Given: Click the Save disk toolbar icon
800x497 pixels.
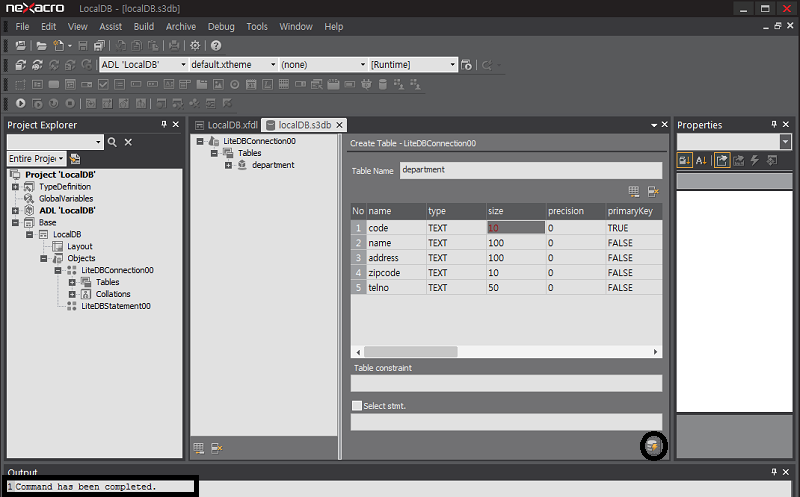Looking at the screenshot, I should (x=83, y=45).
